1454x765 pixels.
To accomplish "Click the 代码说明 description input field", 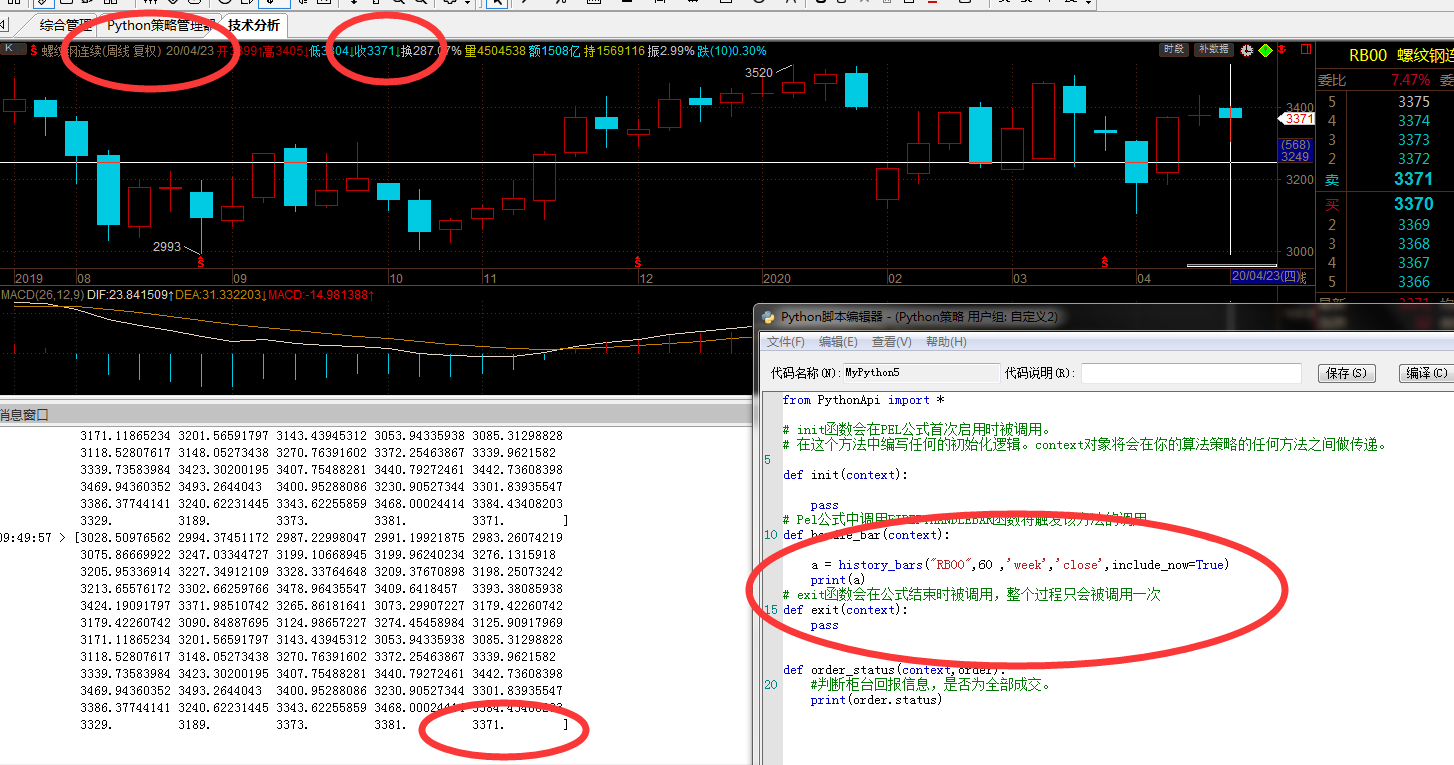I will pos(1190,373).
